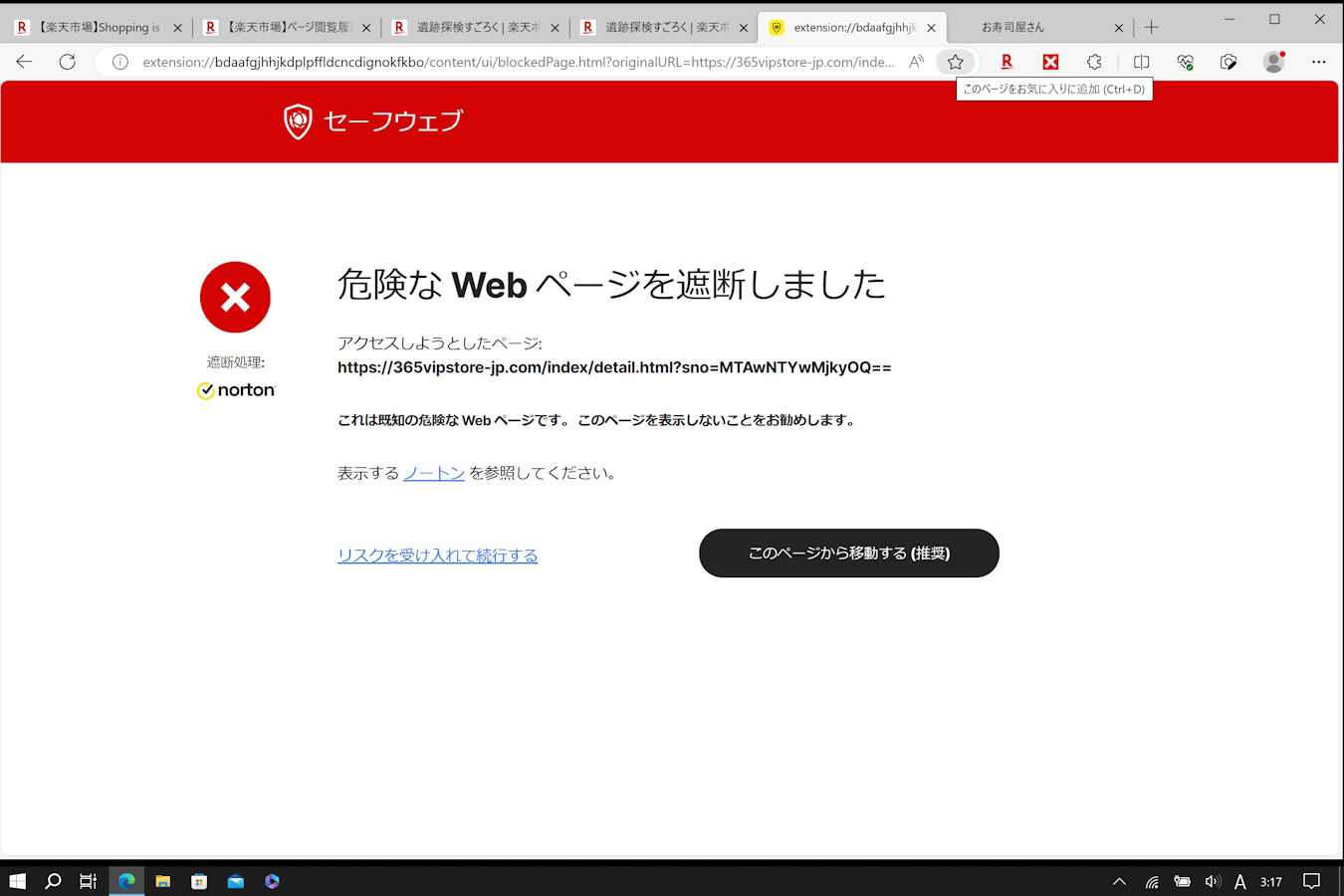Switch to second 遺跡探検すごろく tab

(x=664, y=28)
